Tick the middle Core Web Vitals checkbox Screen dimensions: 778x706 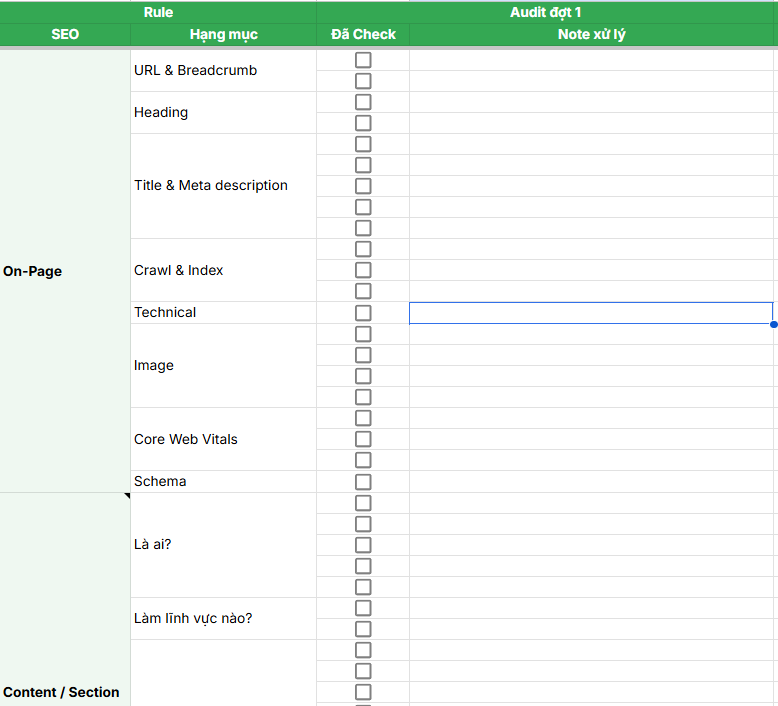coord(363,439)
